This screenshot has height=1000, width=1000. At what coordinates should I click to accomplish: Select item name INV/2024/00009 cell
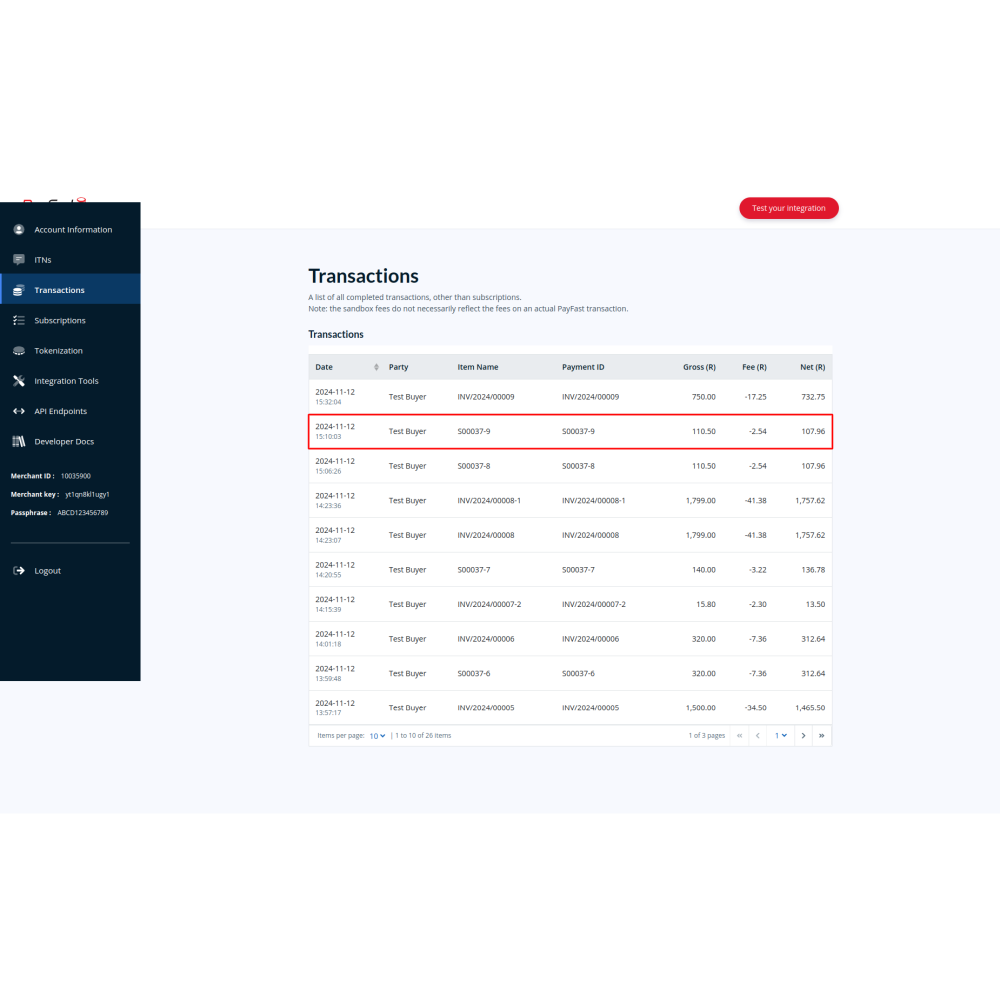(486, 397)
